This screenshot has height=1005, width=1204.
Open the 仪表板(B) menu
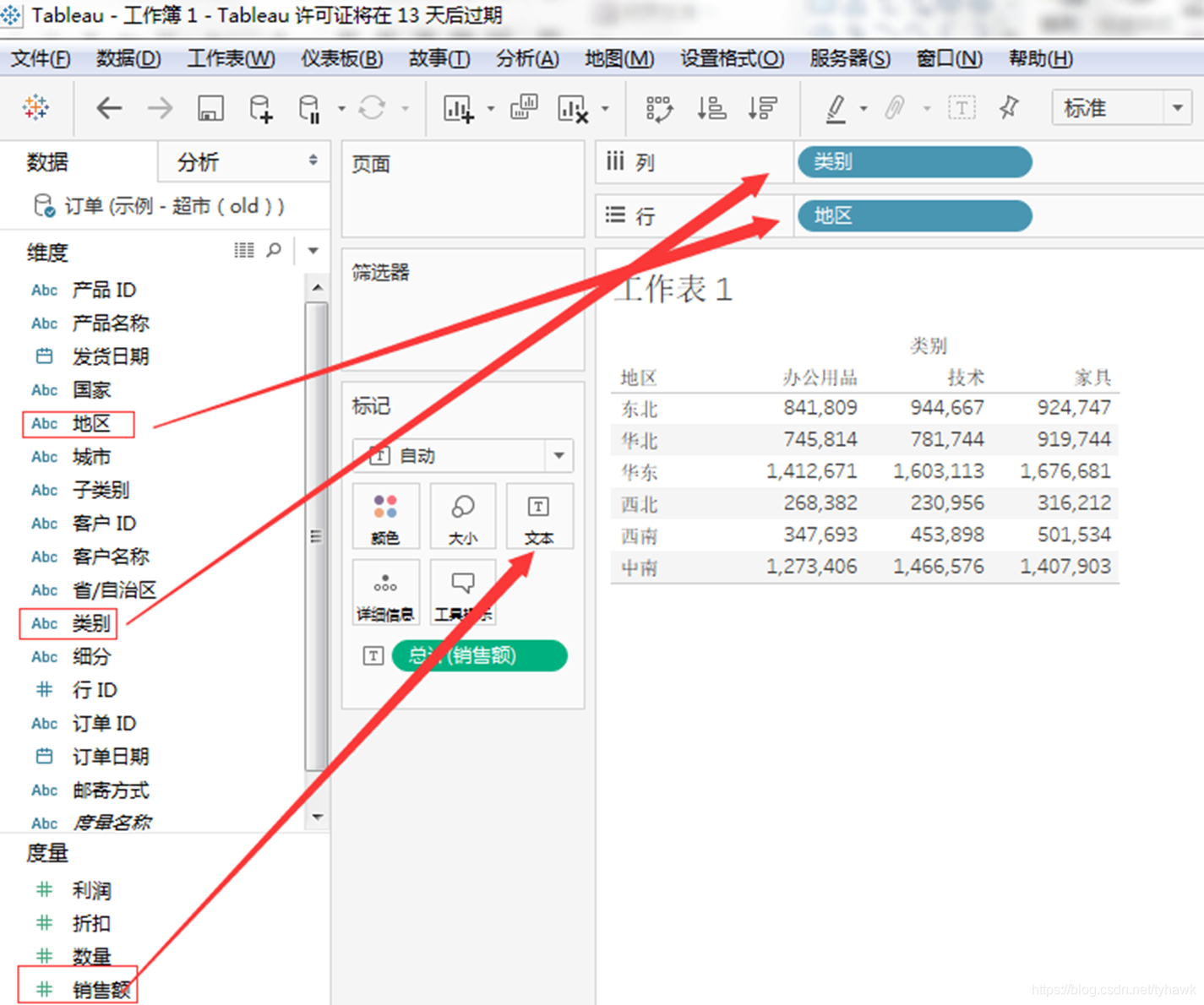coord(341,58)
